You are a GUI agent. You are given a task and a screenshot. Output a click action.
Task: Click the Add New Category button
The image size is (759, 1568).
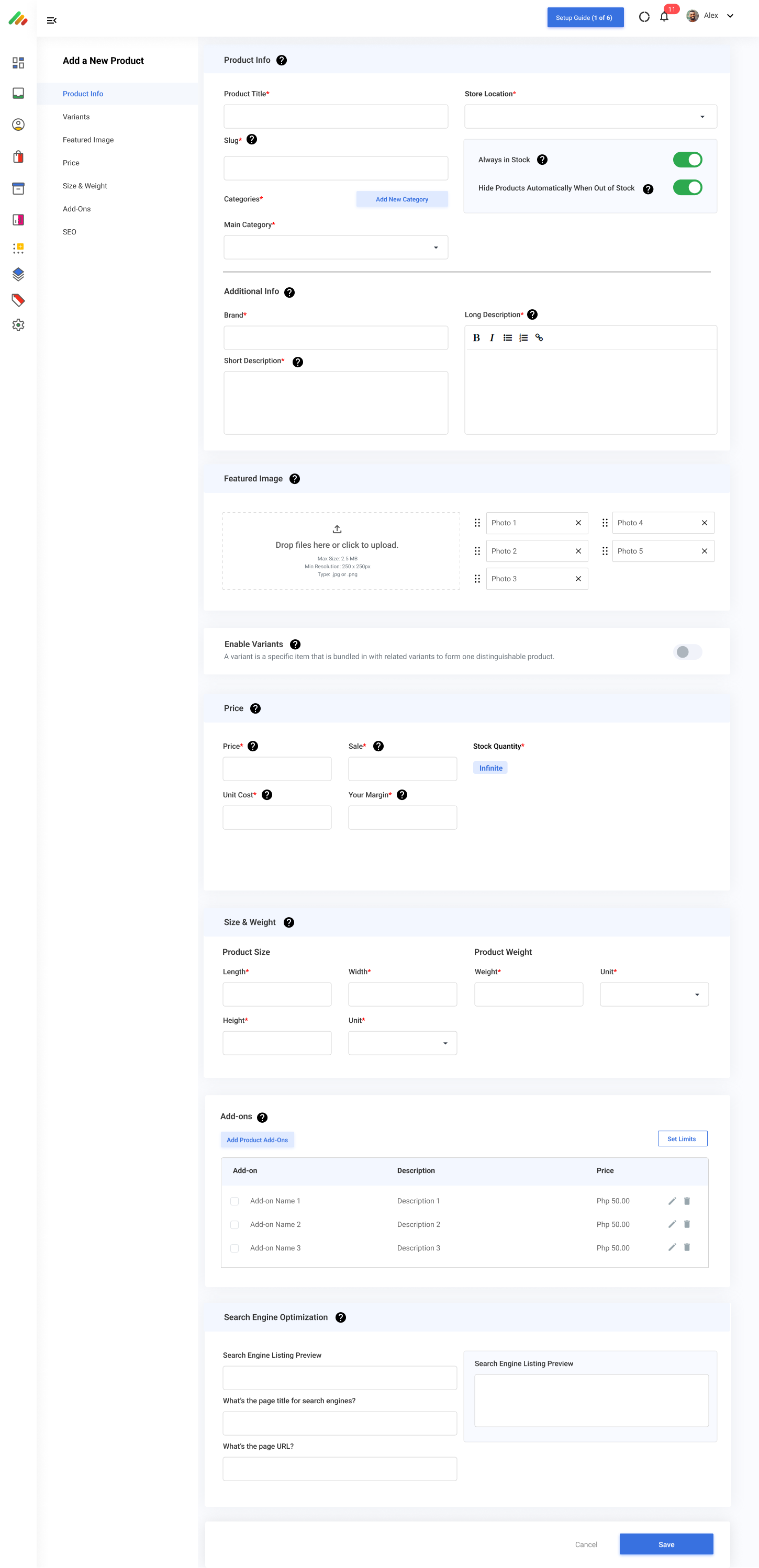click(x=402, y=200)
